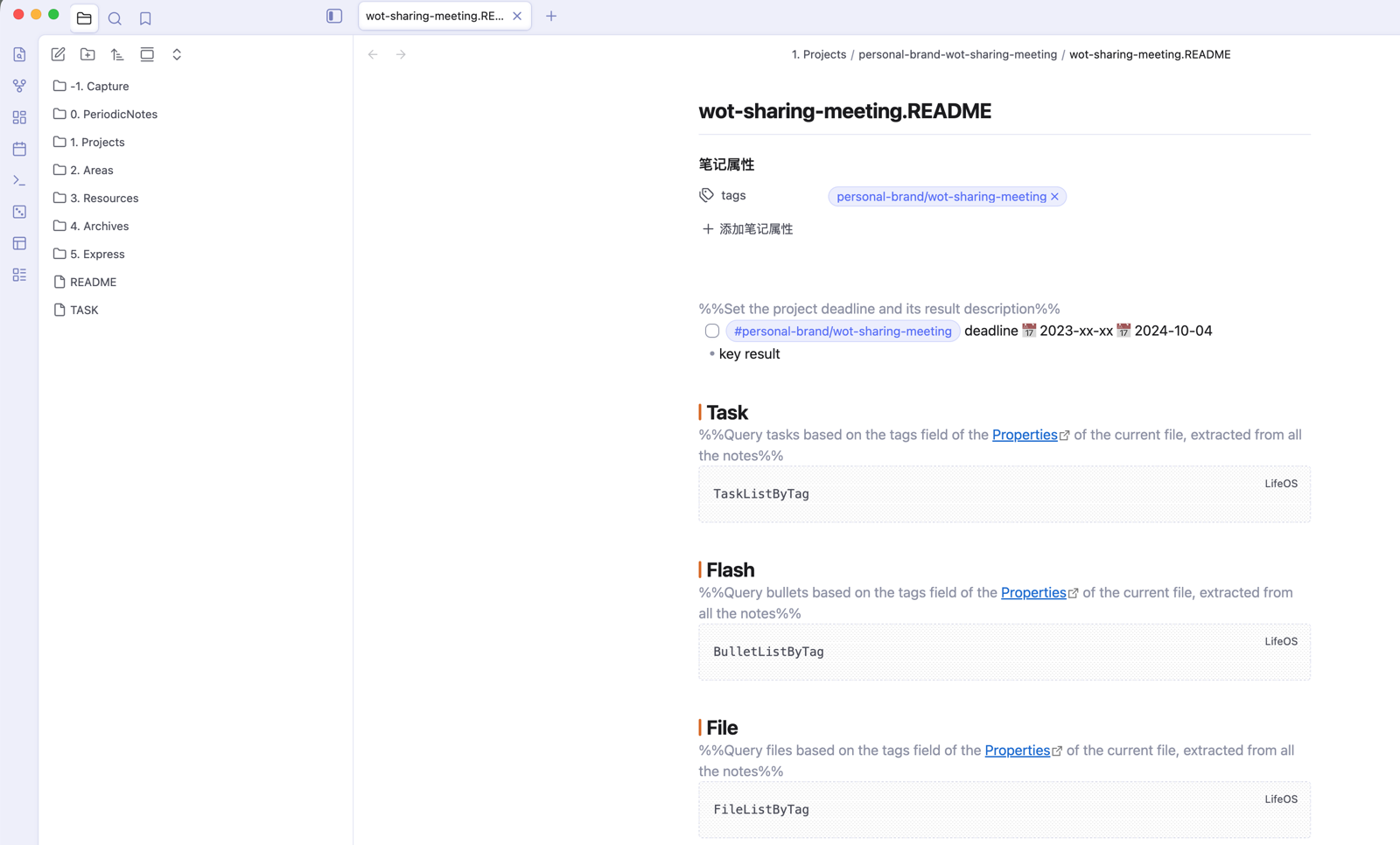1400x845 pixels.
Task: Open the daily note calendar icon
Action: (x=19, y=149)
